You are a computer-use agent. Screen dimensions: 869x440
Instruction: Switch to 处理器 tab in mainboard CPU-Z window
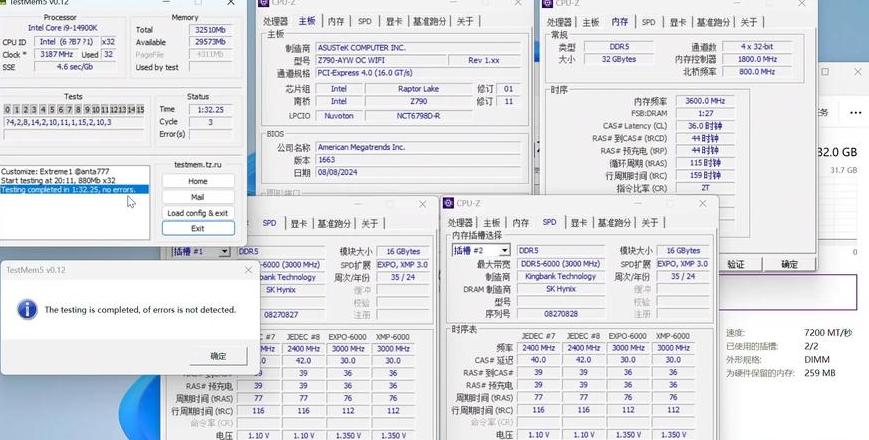(x=275, y=21)
